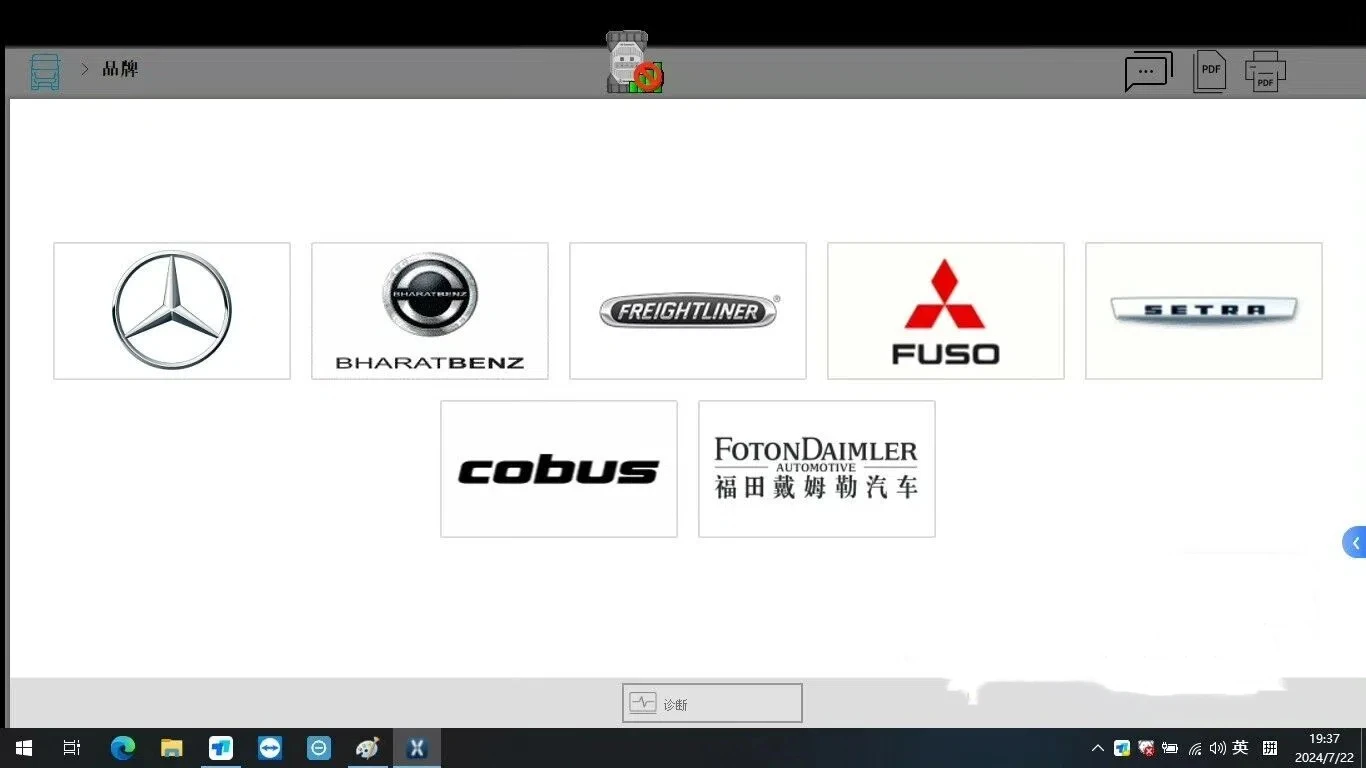
Task: Select the Setra brand tile
Action: pos(1204,311)
